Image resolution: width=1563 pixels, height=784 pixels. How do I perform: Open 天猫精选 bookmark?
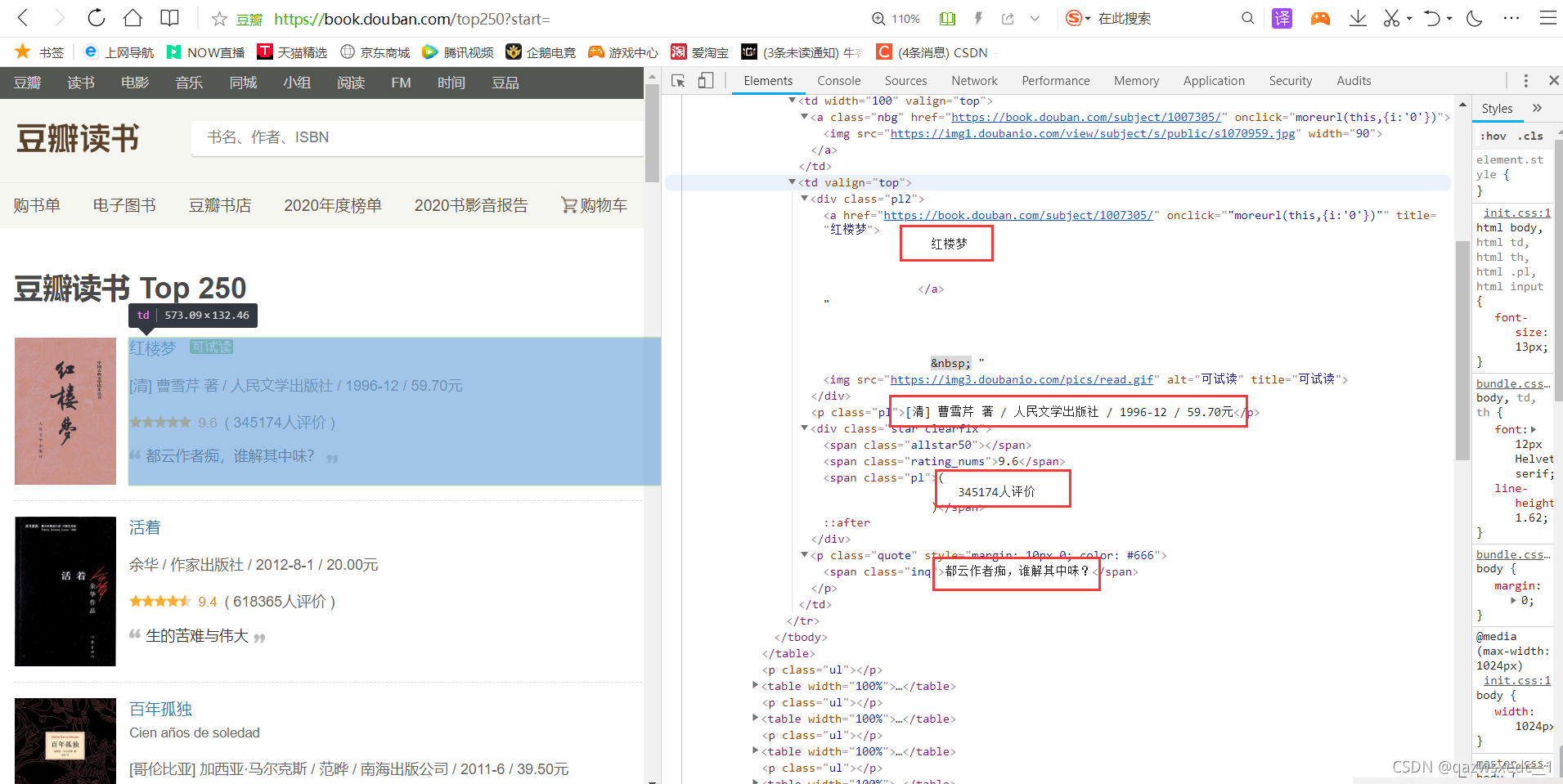point(292,52)
